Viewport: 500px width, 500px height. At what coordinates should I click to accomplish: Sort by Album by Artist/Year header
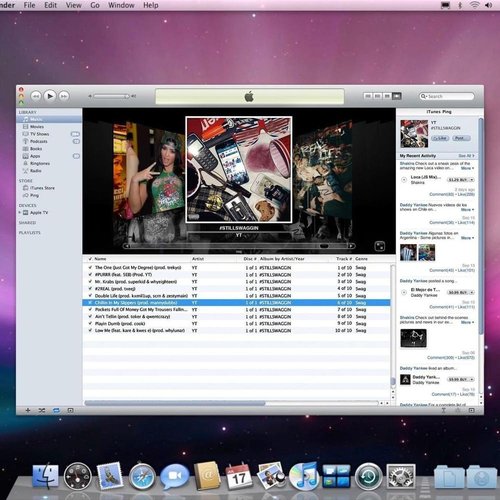click(x=293, y=259)
